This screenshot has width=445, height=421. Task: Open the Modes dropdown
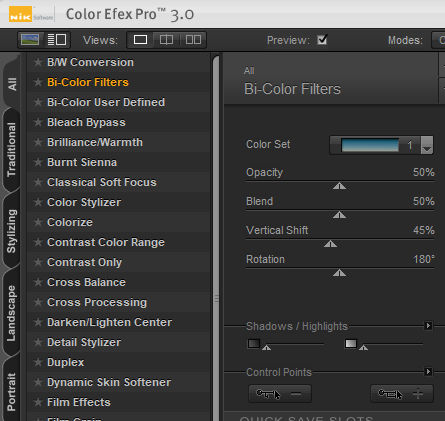coord(438,40)
